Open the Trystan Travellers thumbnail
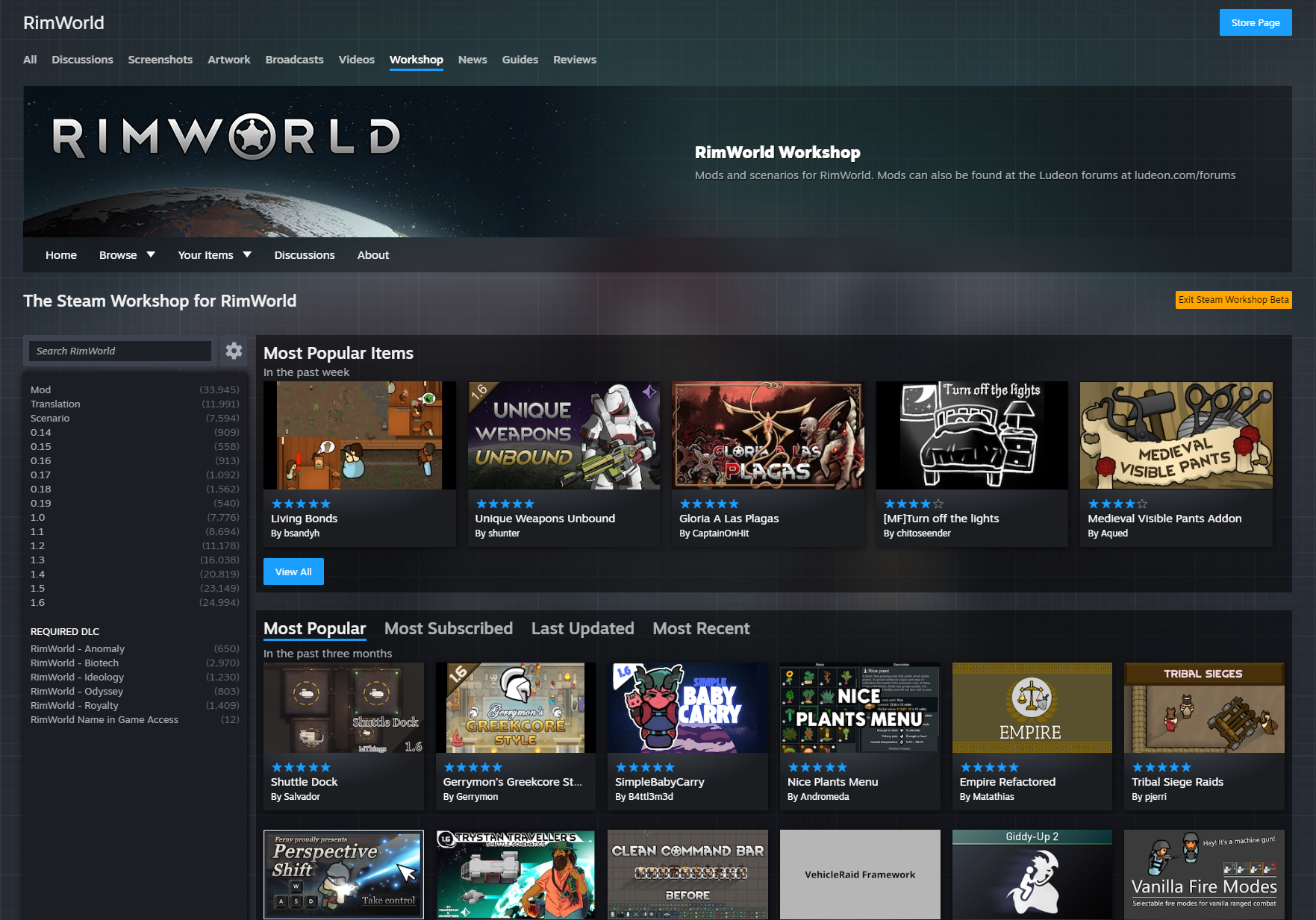1316x920 pixels. coord(516,874)
